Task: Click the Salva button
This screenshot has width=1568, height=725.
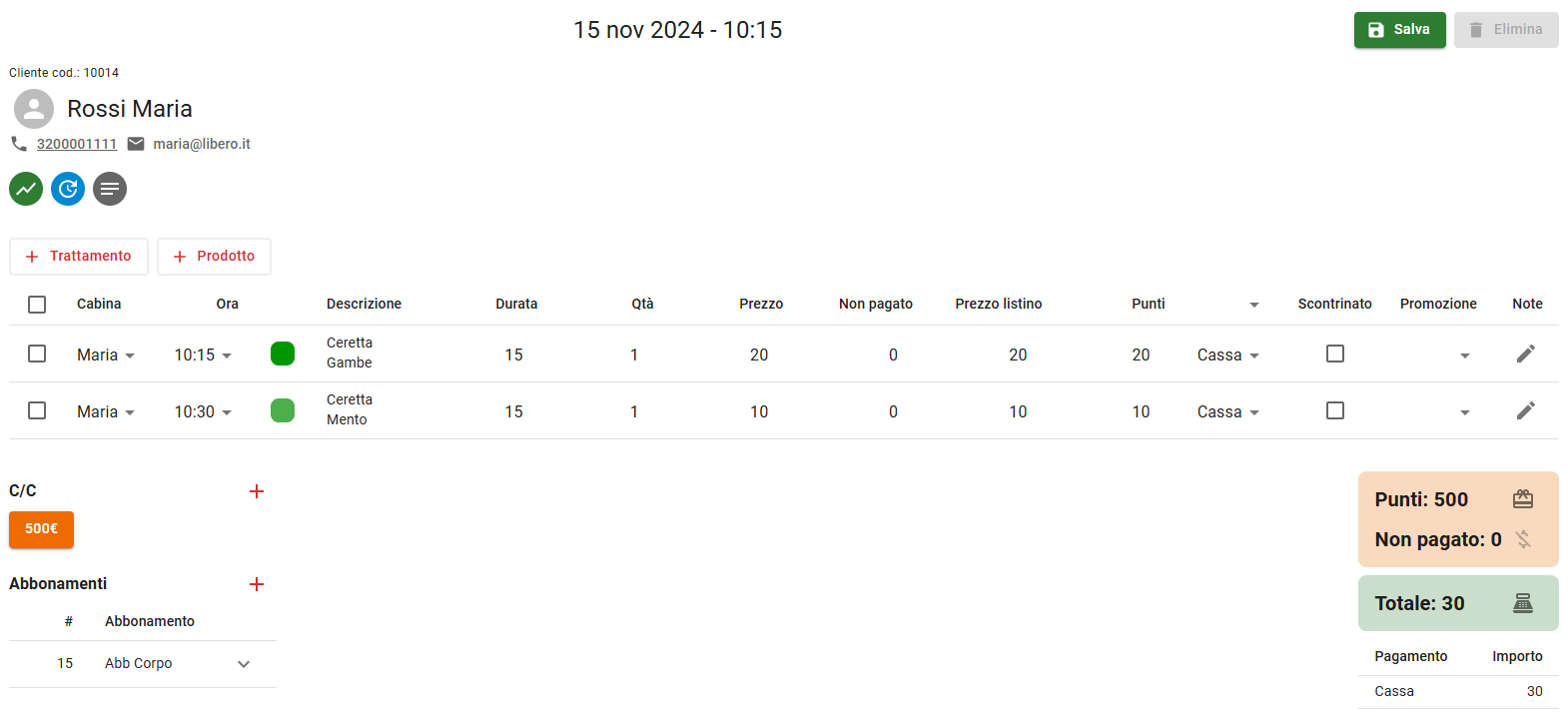Action: point(1399,30)
